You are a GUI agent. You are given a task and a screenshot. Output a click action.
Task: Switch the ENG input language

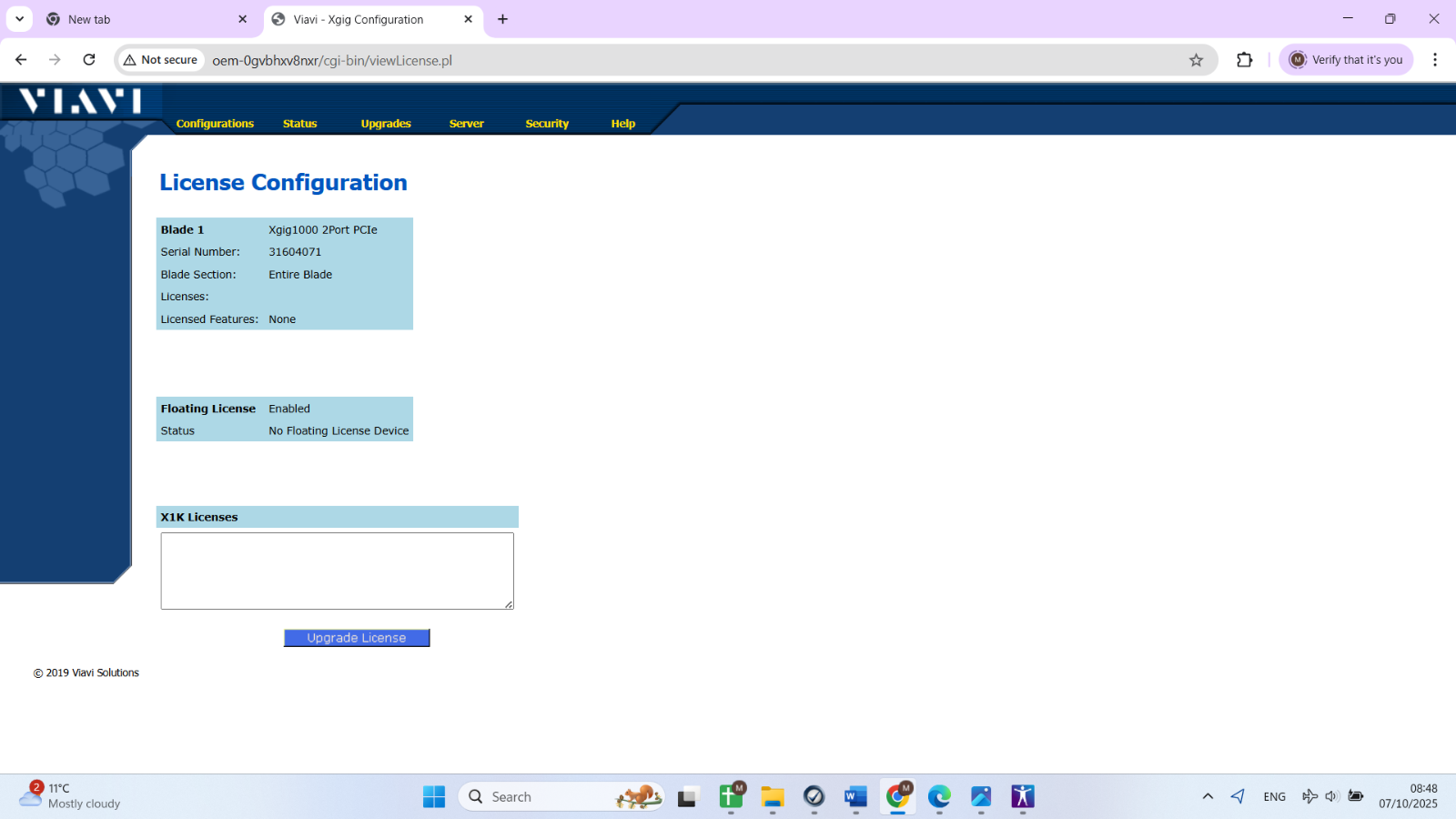[1275, 796]
